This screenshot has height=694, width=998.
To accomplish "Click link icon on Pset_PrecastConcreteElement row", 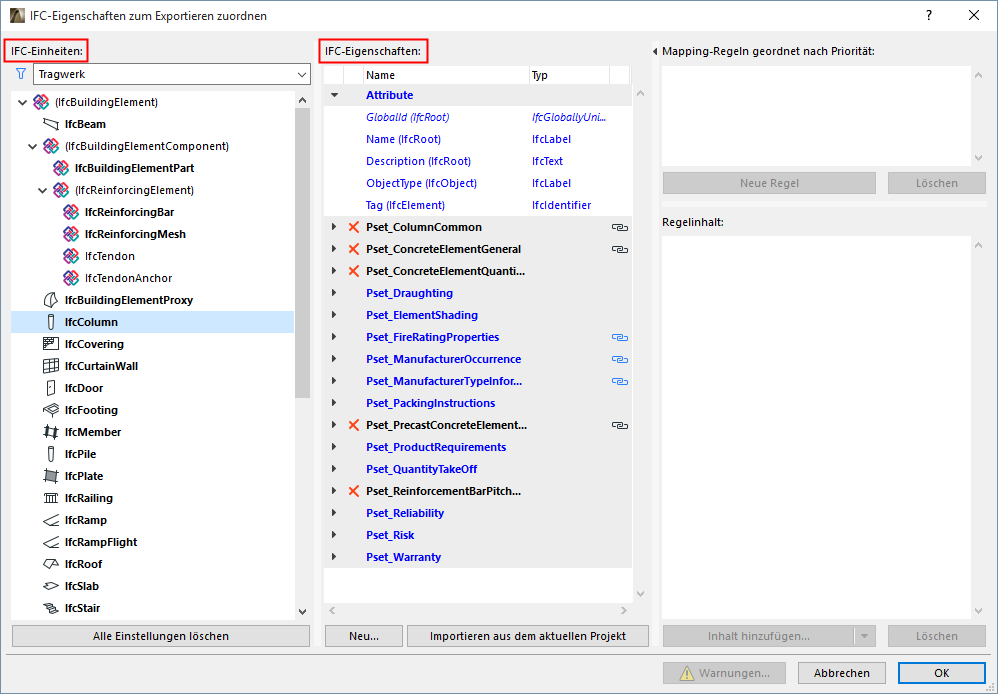I will pyautogui.click(x=620, y=425).
